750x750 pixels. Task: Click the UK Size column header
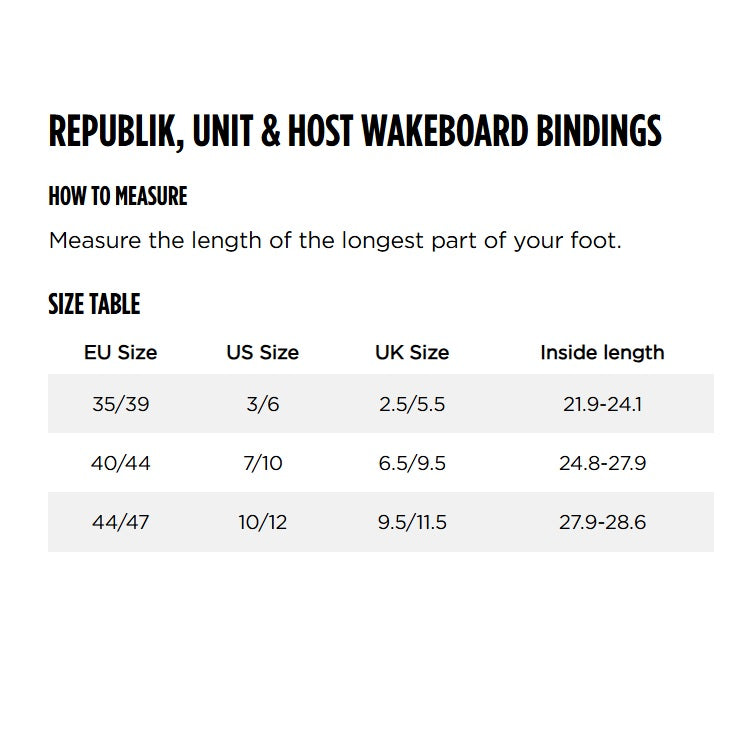pyautogui.click(x=412, y=353)
